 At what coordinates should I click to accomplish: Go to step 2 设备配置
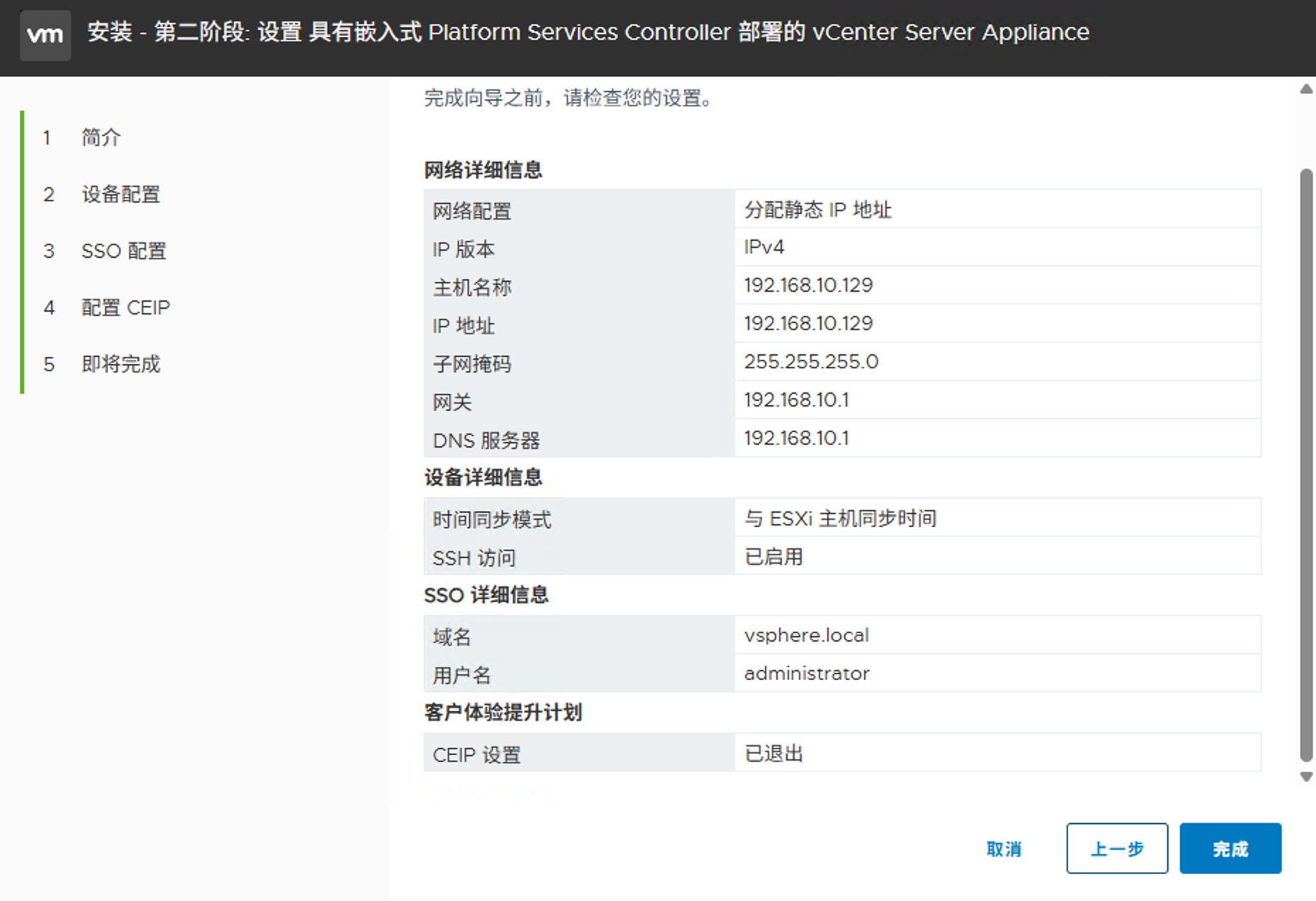point(120,194)
